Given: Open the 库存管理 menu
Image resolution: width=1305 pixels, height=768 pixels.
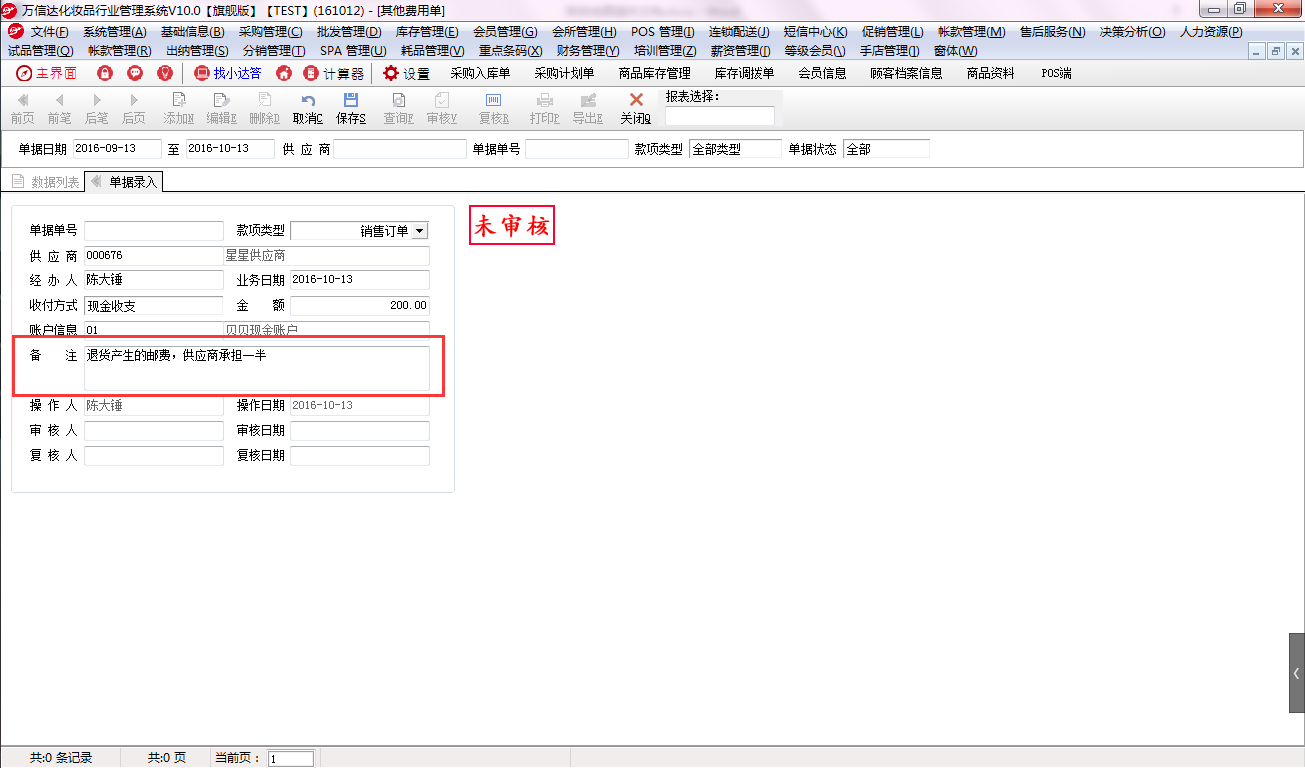Looking at the screenshot, I should pyautogui.click(x=427, y=32).
